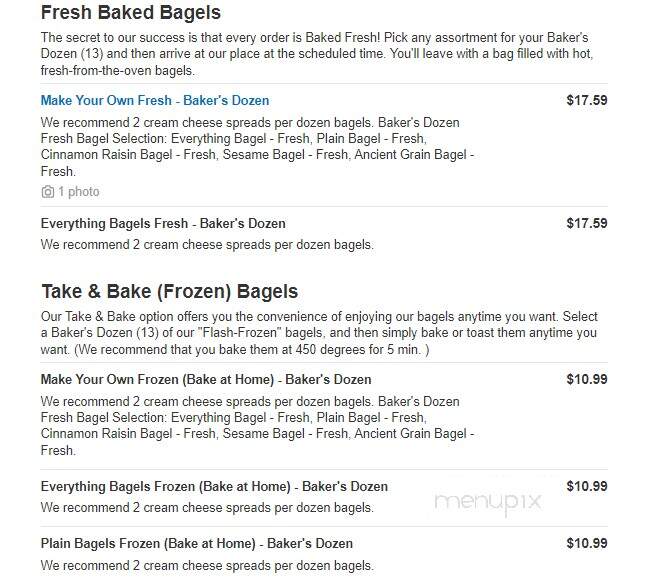Click the menupix watermark logo
This screenshot has height=584, width=667.
(x=487, y=503)
